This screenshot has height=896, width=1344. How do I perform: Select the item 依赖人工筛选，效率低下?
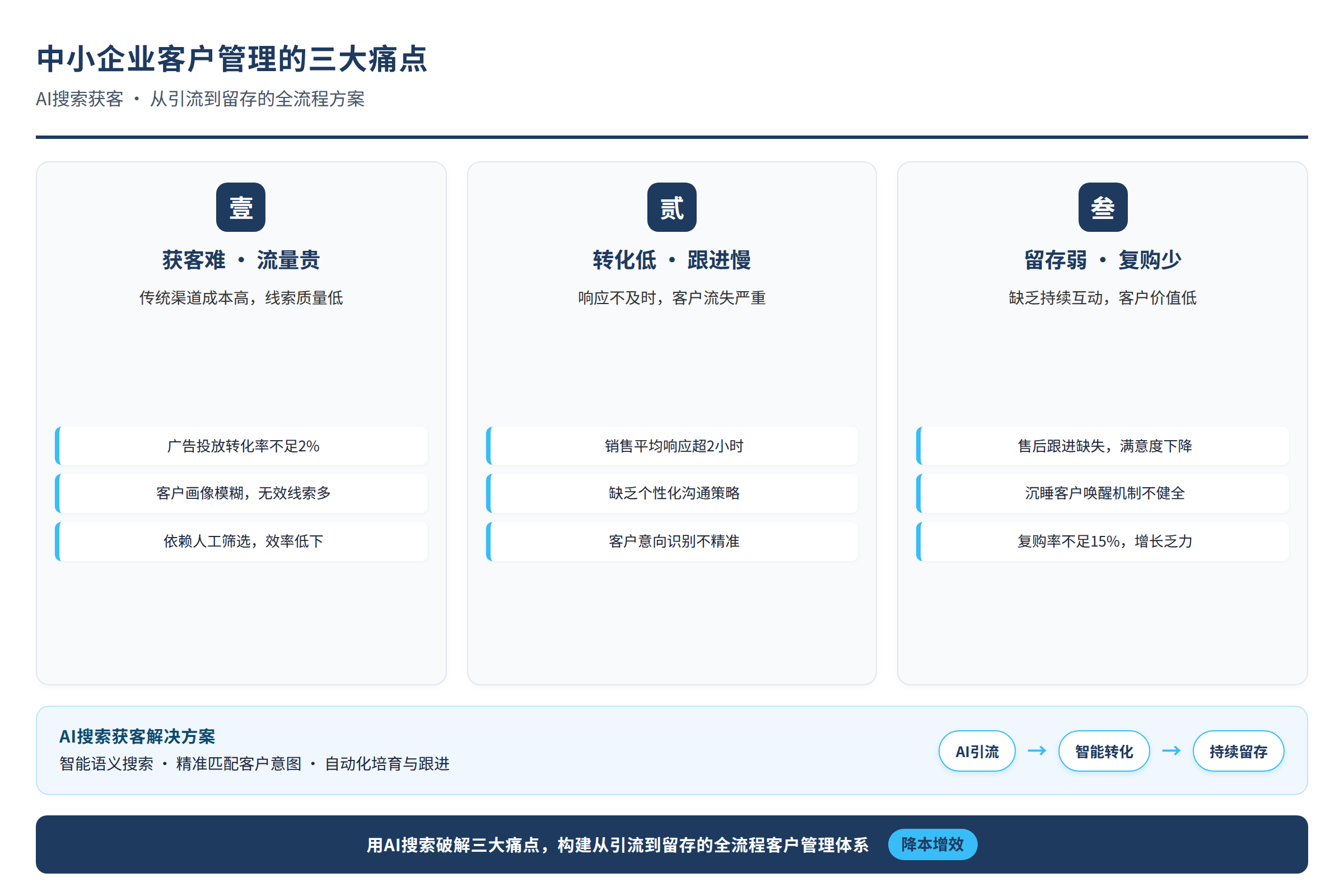pos(241,541)
